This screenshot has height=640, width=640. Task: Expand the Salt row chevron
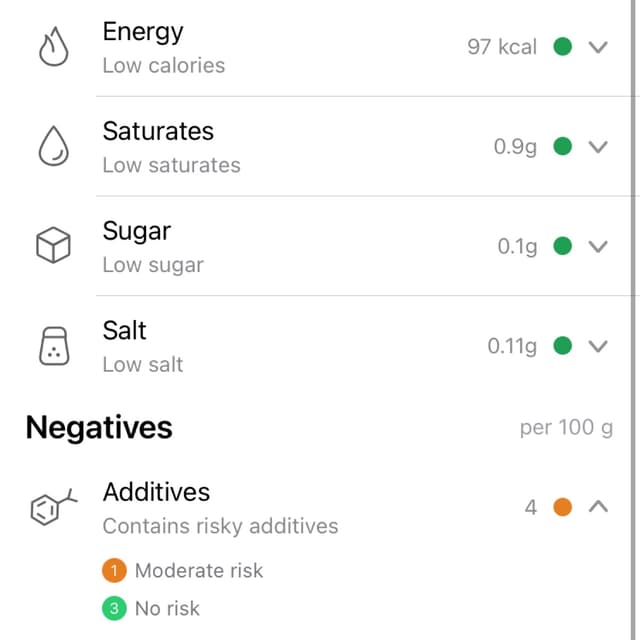[x=598, y=346]
